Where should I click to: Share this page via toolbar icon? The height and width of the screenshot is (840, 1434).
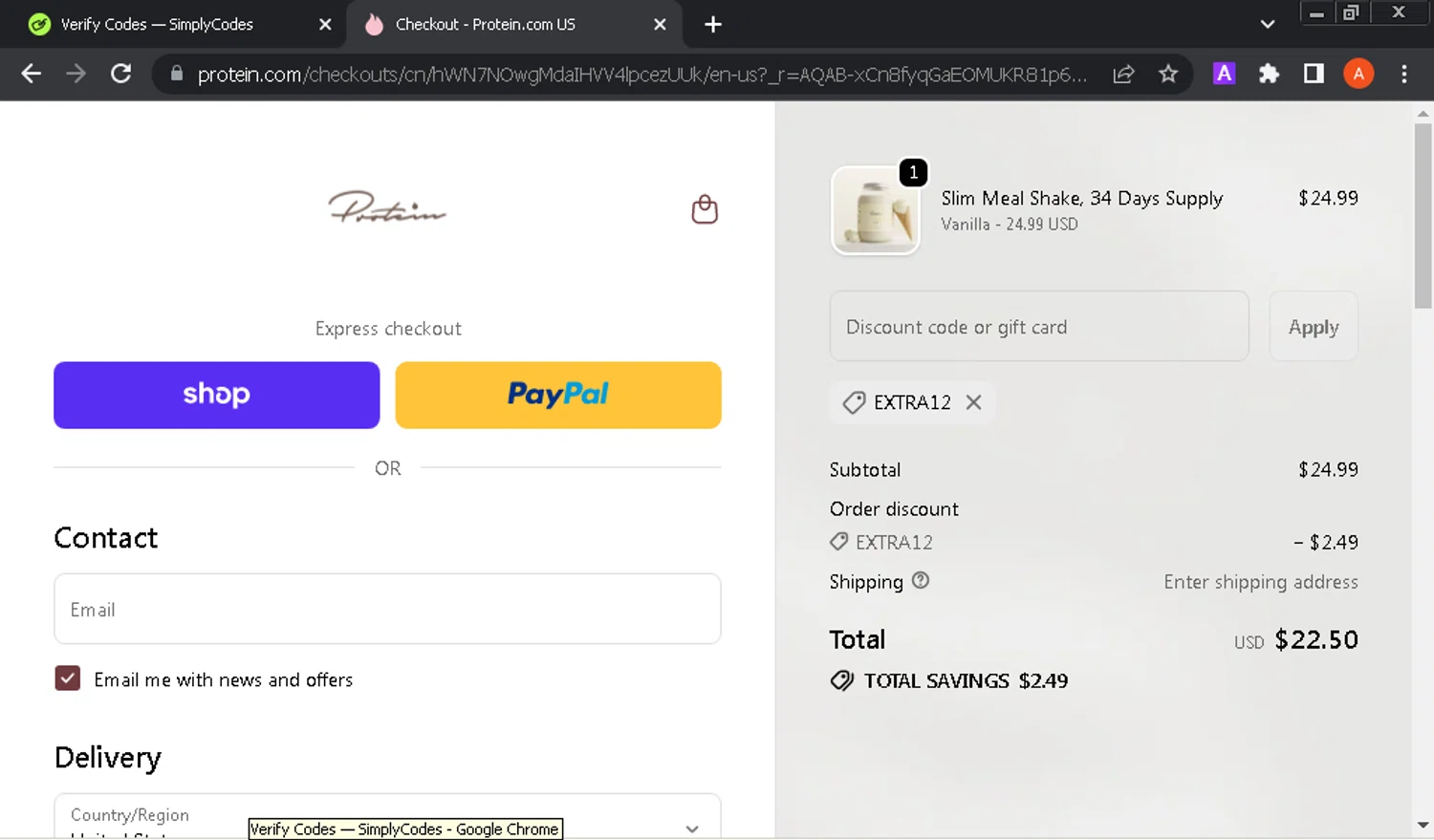(1123, 74)
